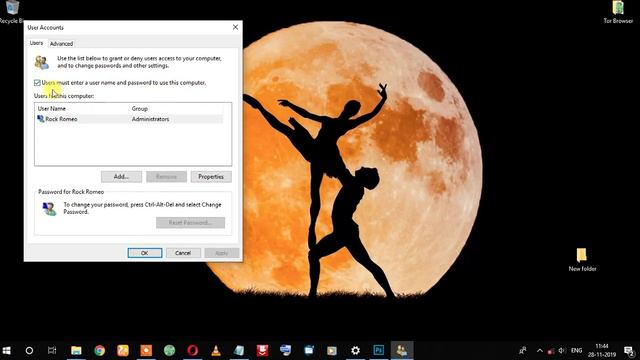The width and height of the screenshot is (640, 360).
Task: Show hidden system tray icons
Action: tap(540, 350)
